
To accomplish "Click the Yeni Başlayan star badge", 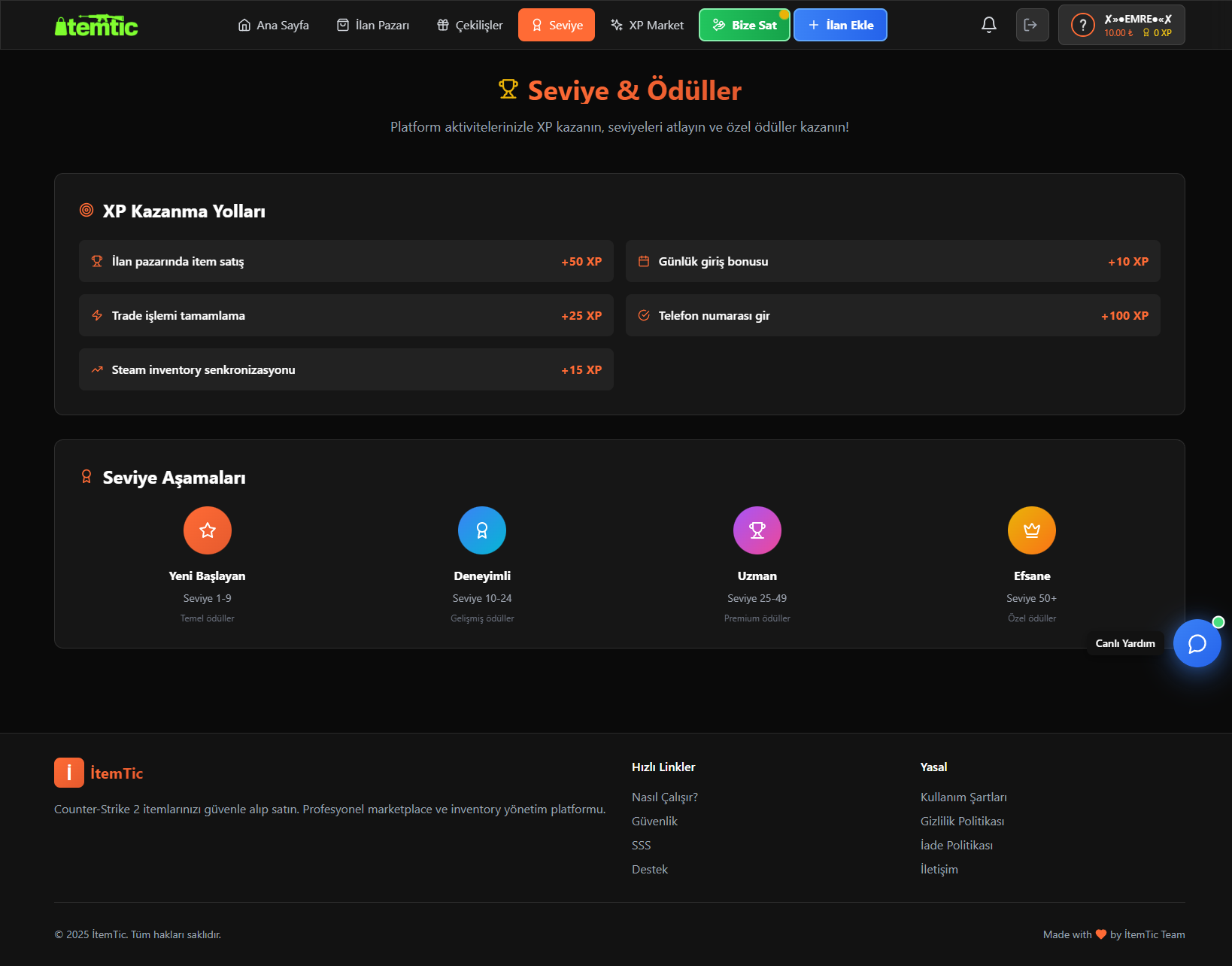I will 207,530.
